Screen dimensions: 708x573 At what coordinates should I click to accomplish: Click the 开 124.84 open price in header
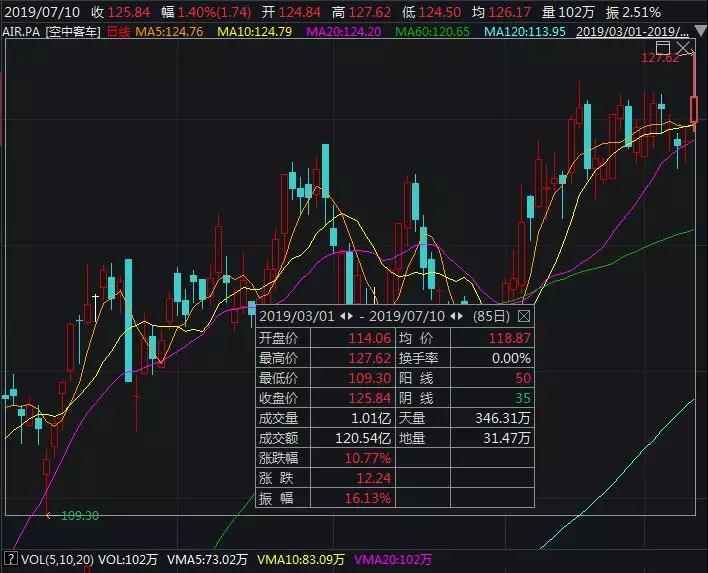(291, 12)
